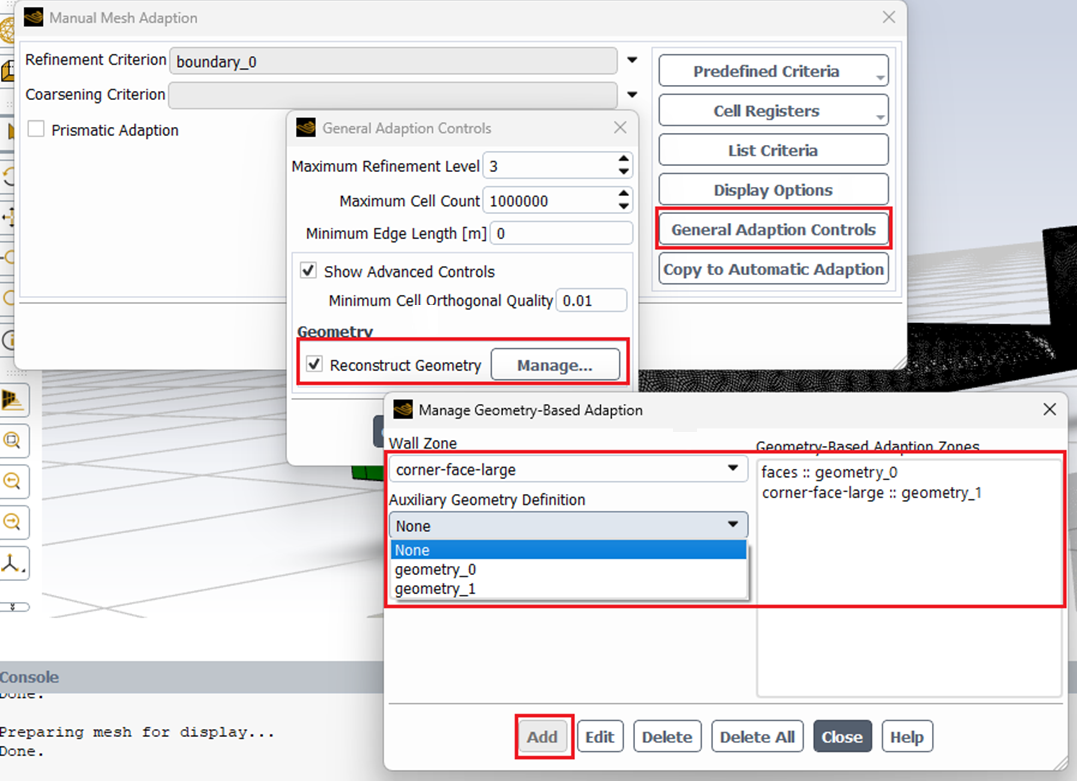This screenshot has width=1077, height=781.
Task: Open the Refinement Criterion dropdown arrow
Action: (x=632, y=61)
